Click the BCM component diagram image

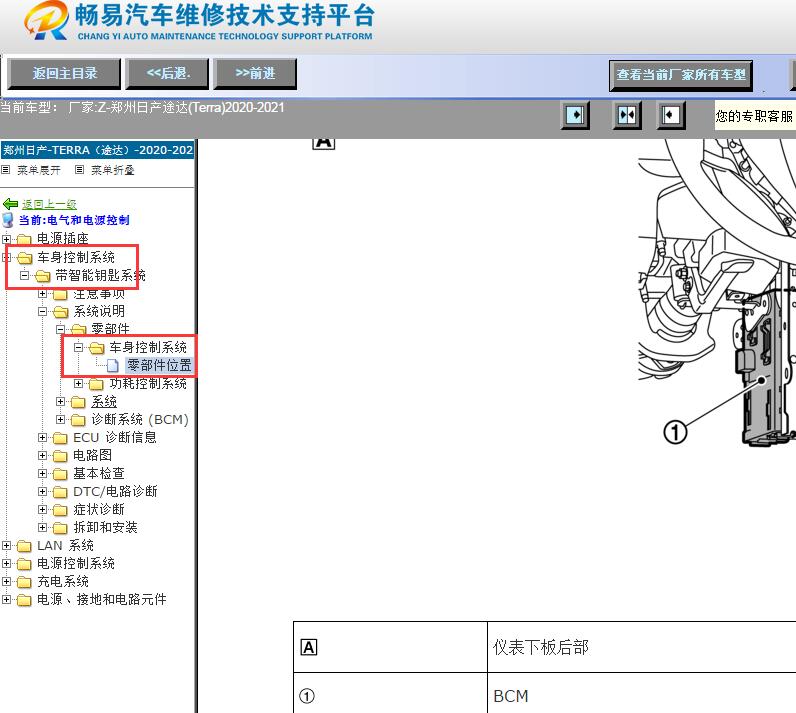click(x=717, y=294)
